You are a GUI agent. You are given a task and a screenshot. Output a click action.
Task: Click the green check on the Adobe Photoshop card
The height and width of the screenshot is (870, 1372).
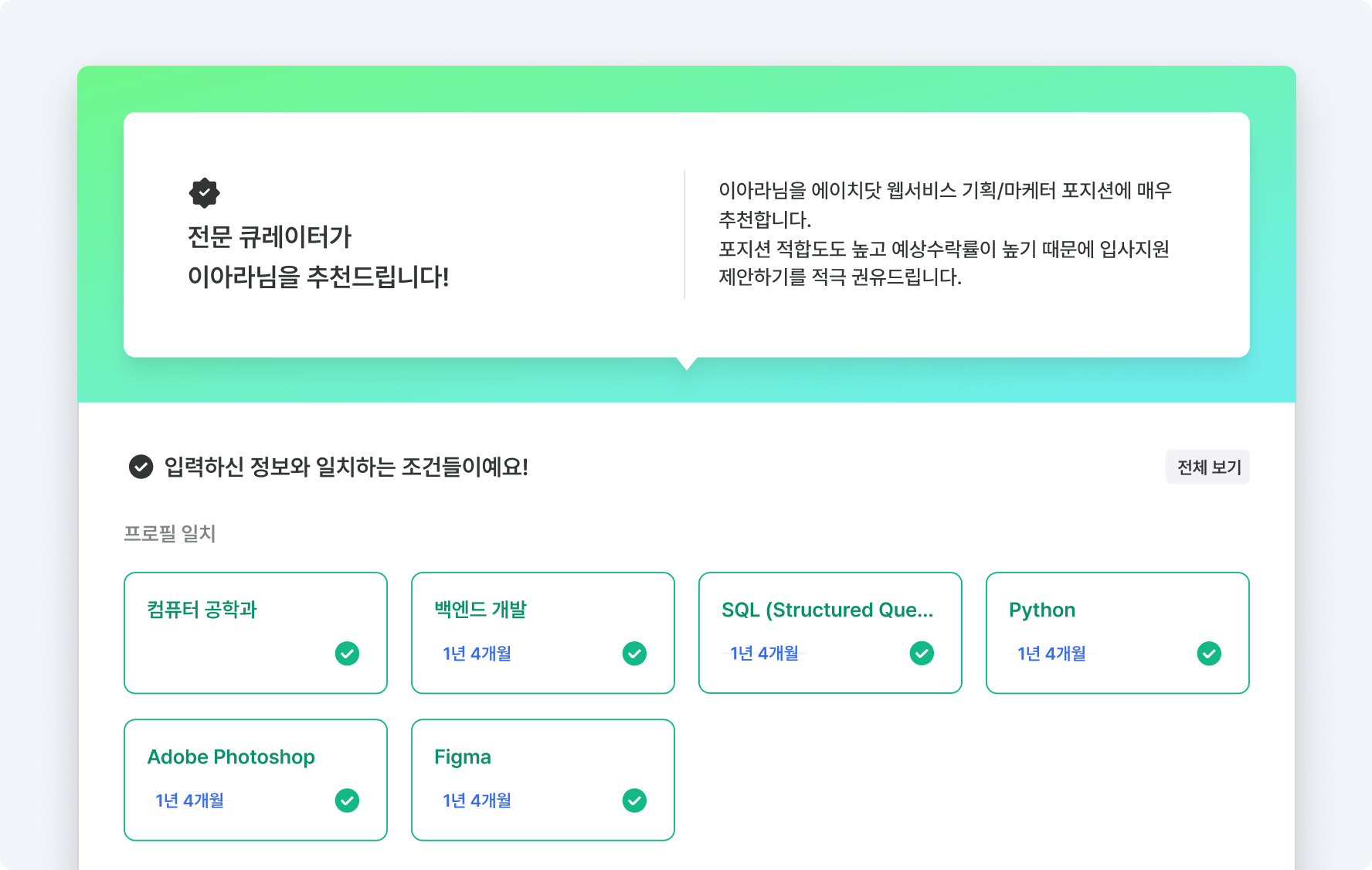tap(347, 800)
